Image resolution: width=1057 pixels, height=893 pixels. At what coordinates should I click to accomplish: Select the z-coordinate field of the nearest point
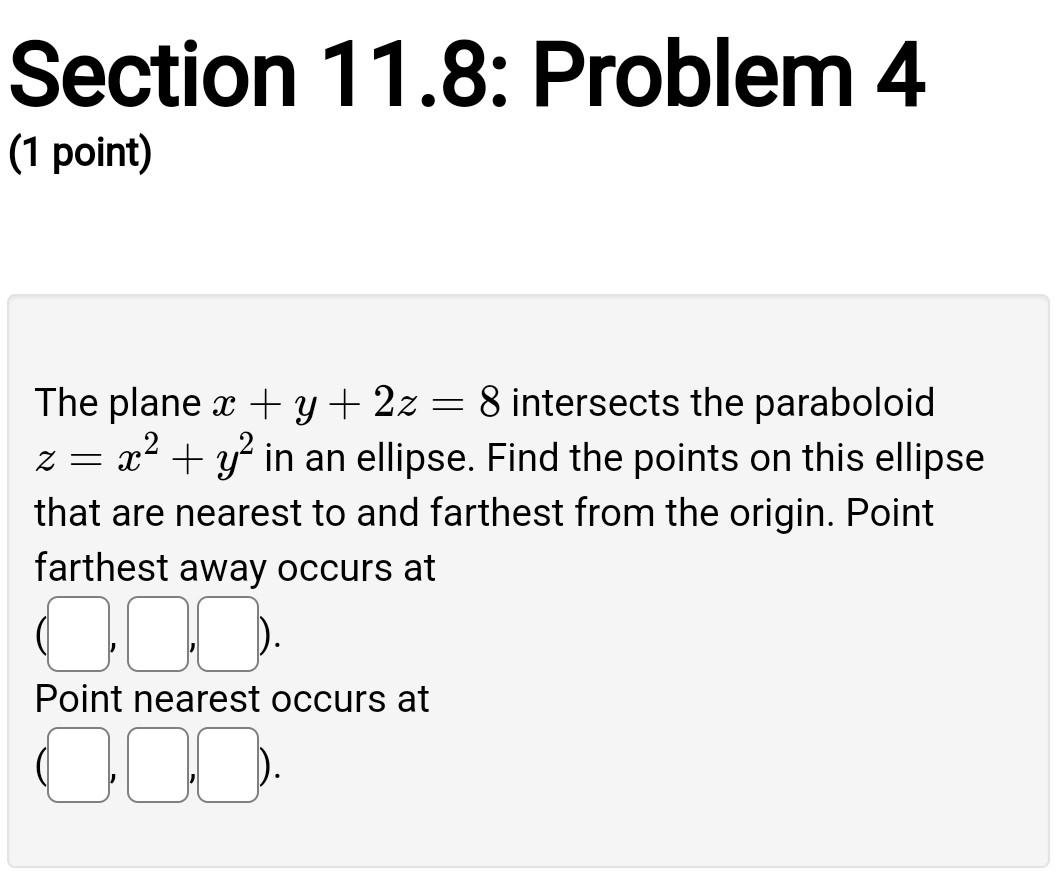(227, 766)
